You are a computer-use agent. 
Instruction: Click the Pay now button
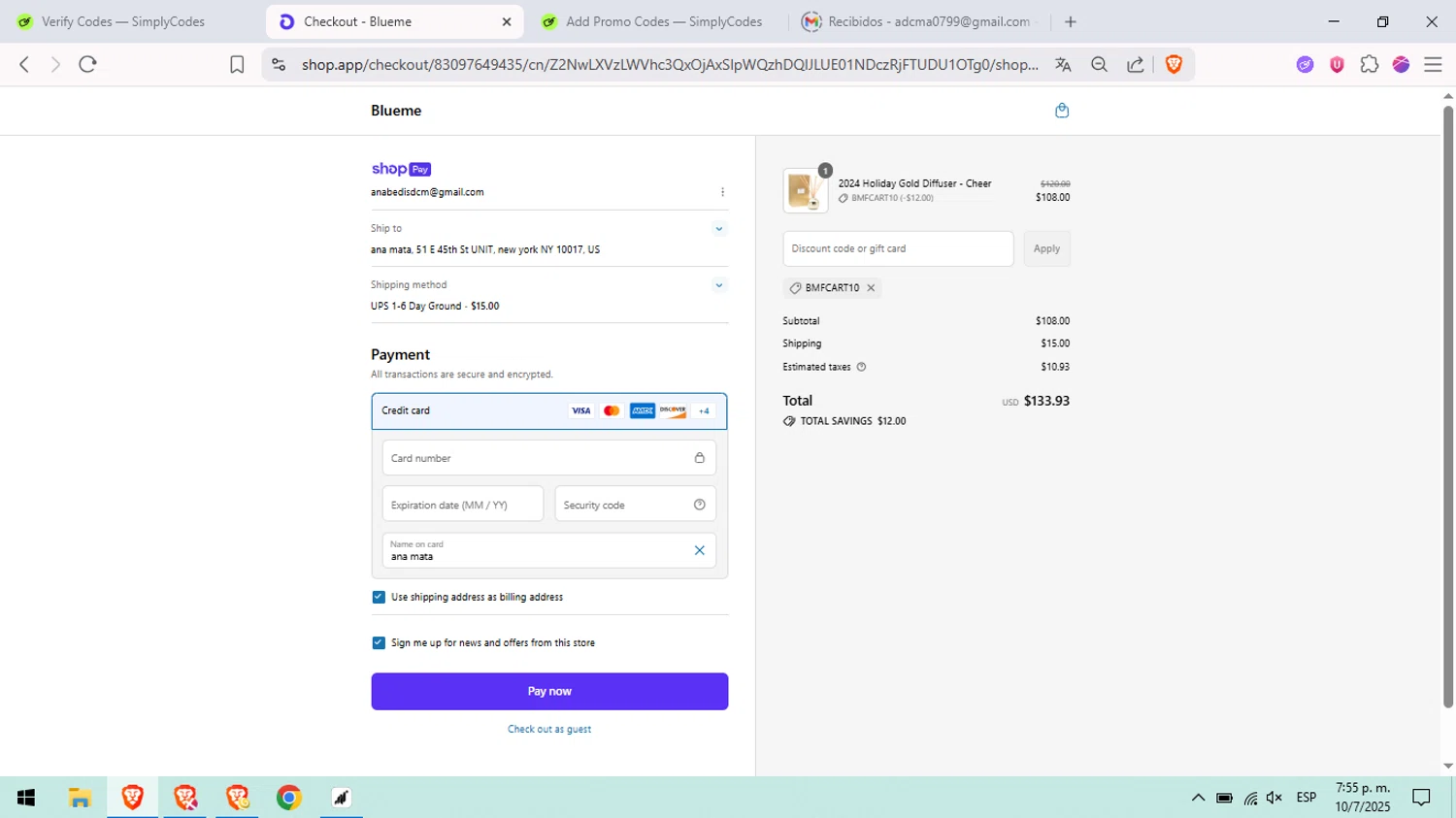(549, 692)
